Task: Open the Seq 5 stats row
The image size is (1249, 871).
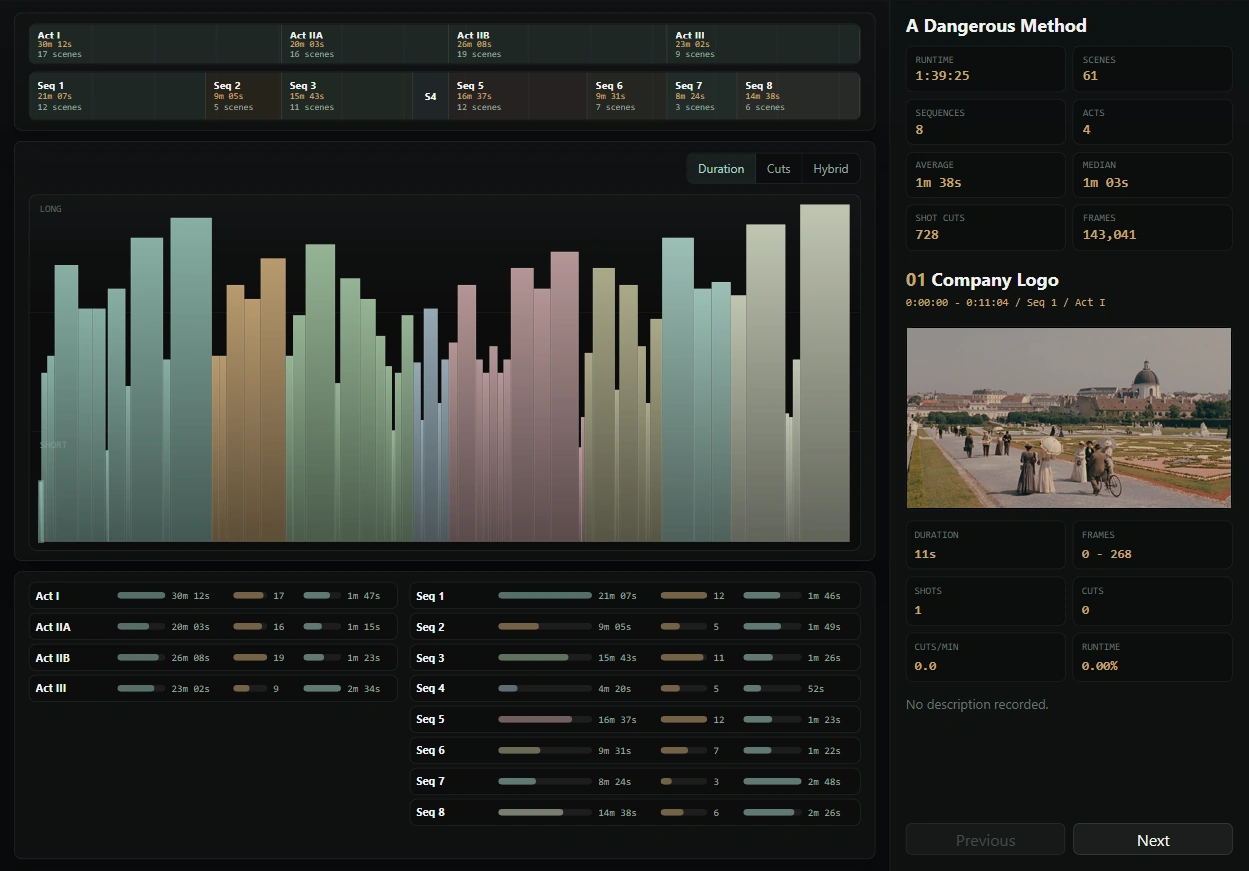Action: 635,719
